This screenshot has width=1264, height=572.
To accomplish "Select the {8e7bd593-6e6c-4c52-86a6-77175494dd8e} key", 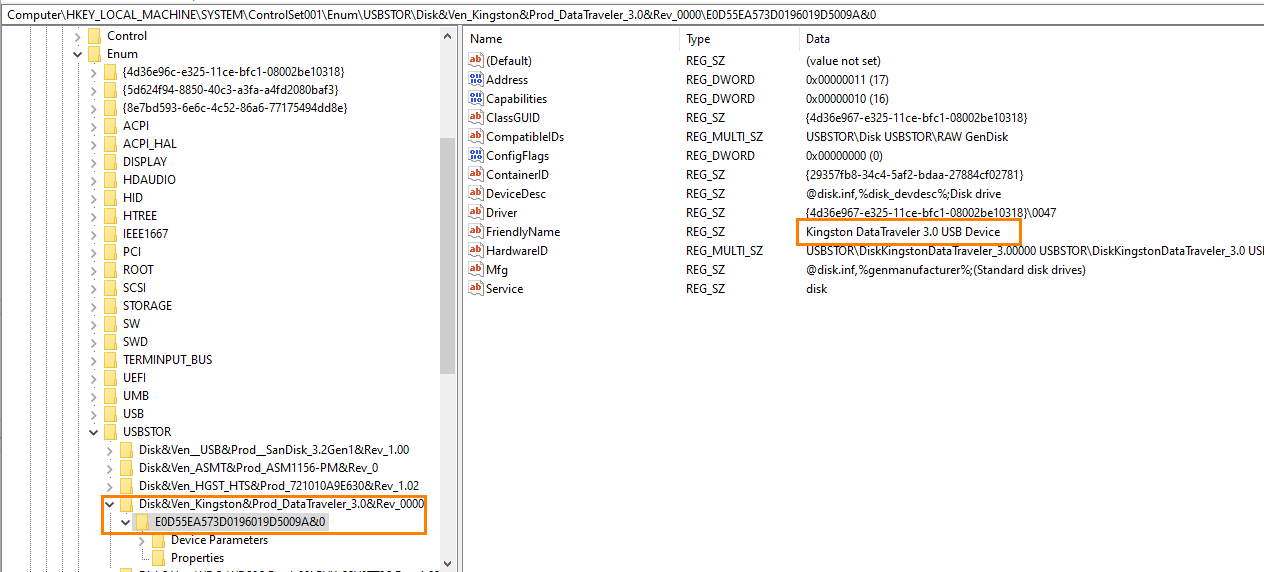I will tap(235, 108).
